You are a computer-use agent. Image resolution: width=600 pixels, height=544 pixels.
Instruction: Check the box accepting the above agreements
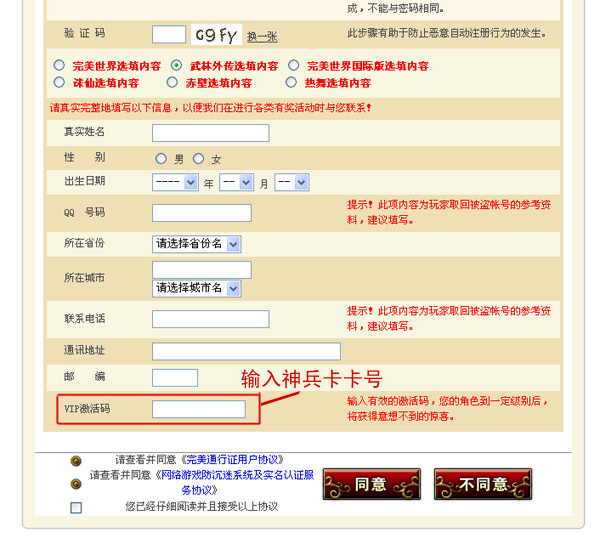click(x=76, y=507)
